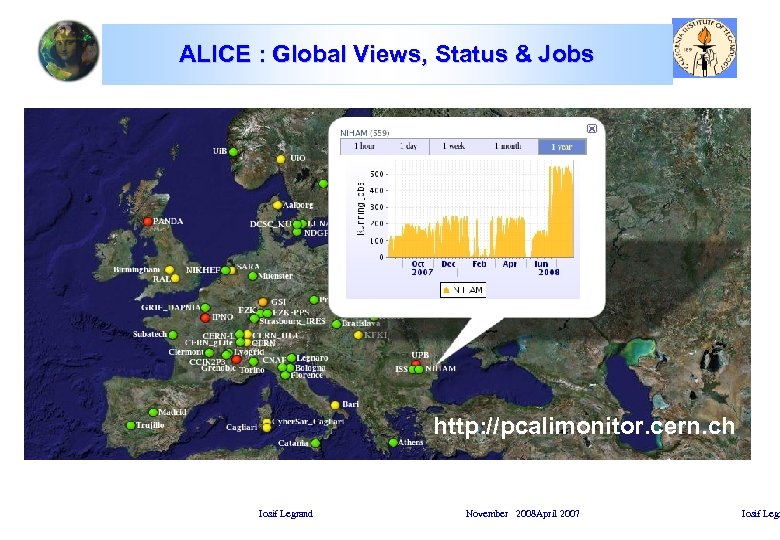Click the red UPB marker
Viewport: 780px width, 540px height.
416,363
